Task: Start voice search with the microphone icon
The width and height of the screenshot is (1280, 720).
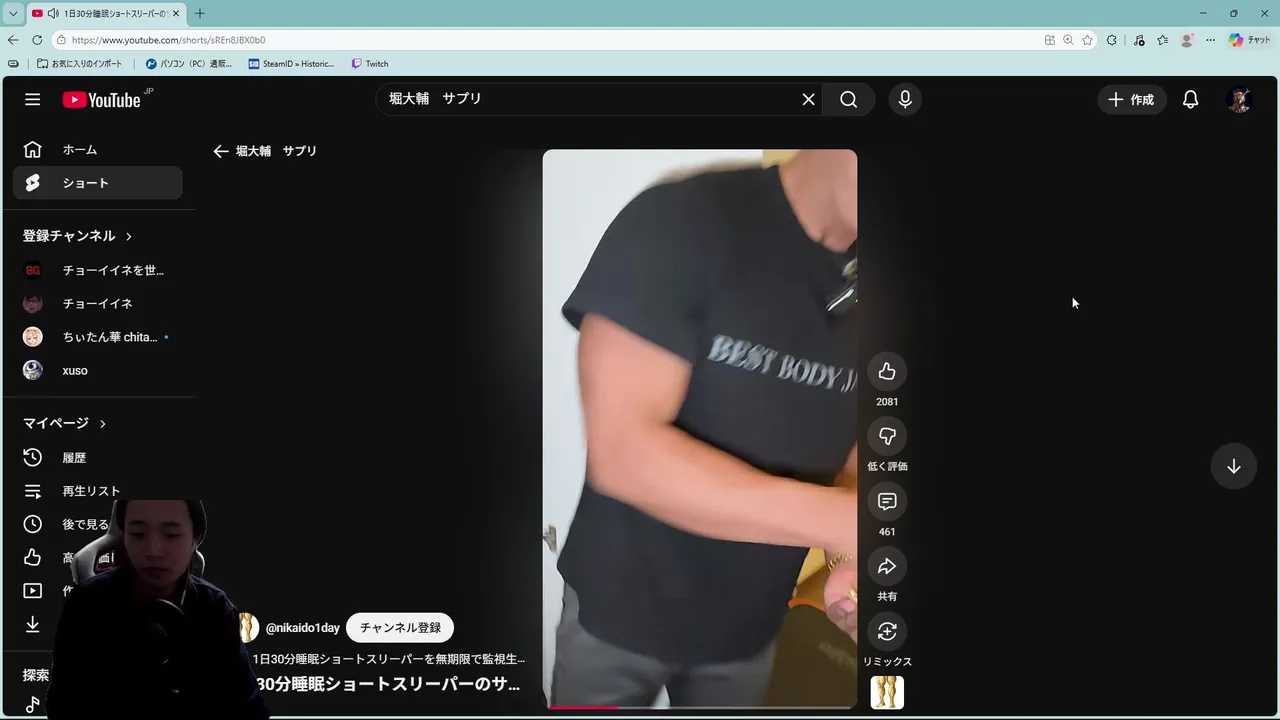Action: pos(905,99)
